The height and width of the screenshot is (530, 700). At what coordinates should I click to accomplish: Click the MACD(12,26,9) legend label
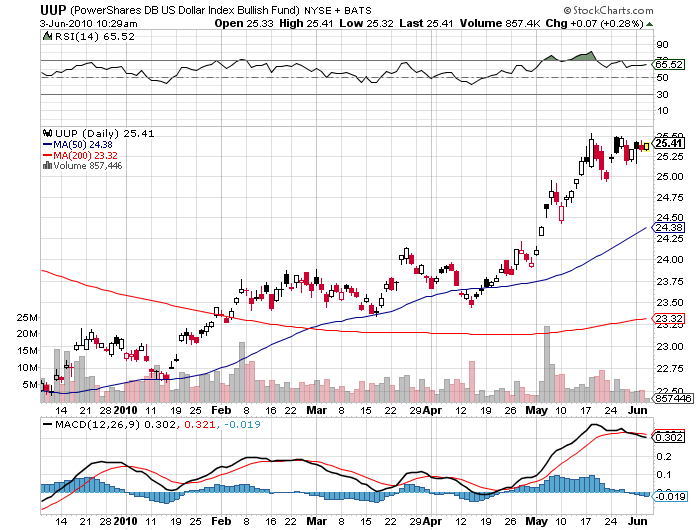(98, 424)
